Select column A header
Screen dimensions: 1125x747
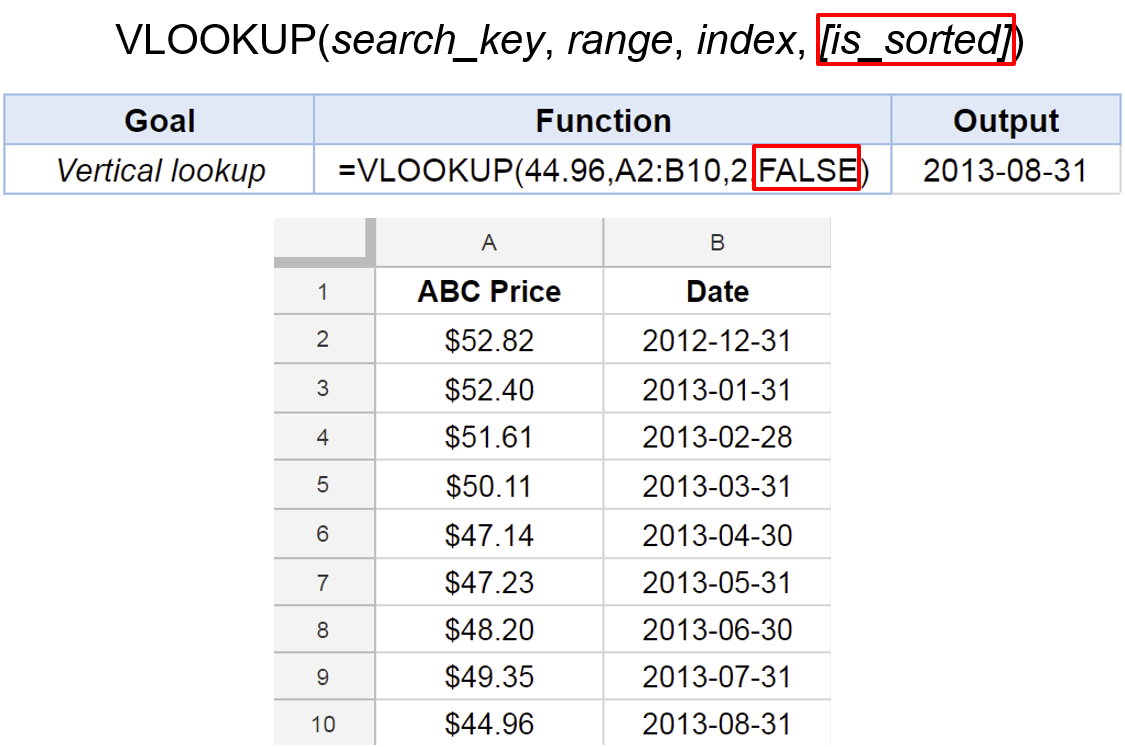point(489,242)
